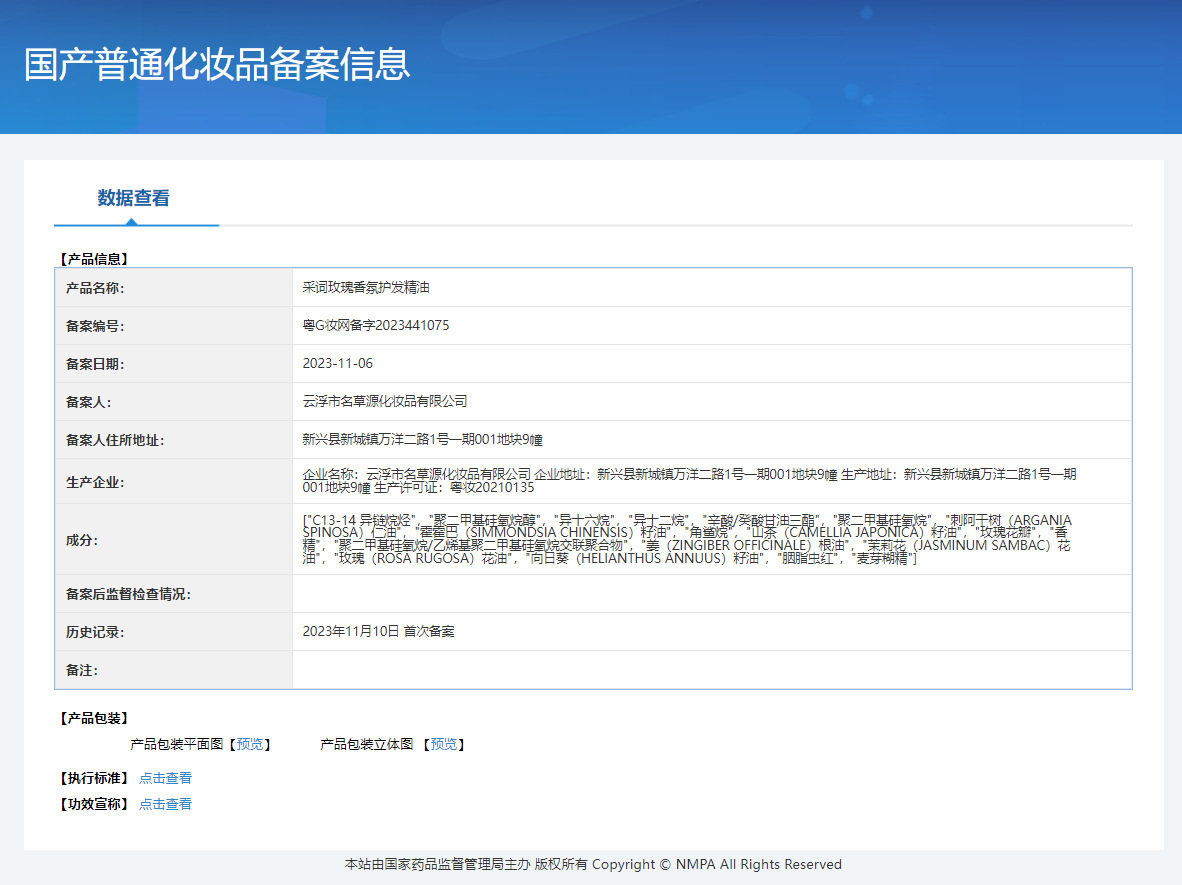
Task: Click the 【产品包装】 section heading
Action: tap(94, 718)
